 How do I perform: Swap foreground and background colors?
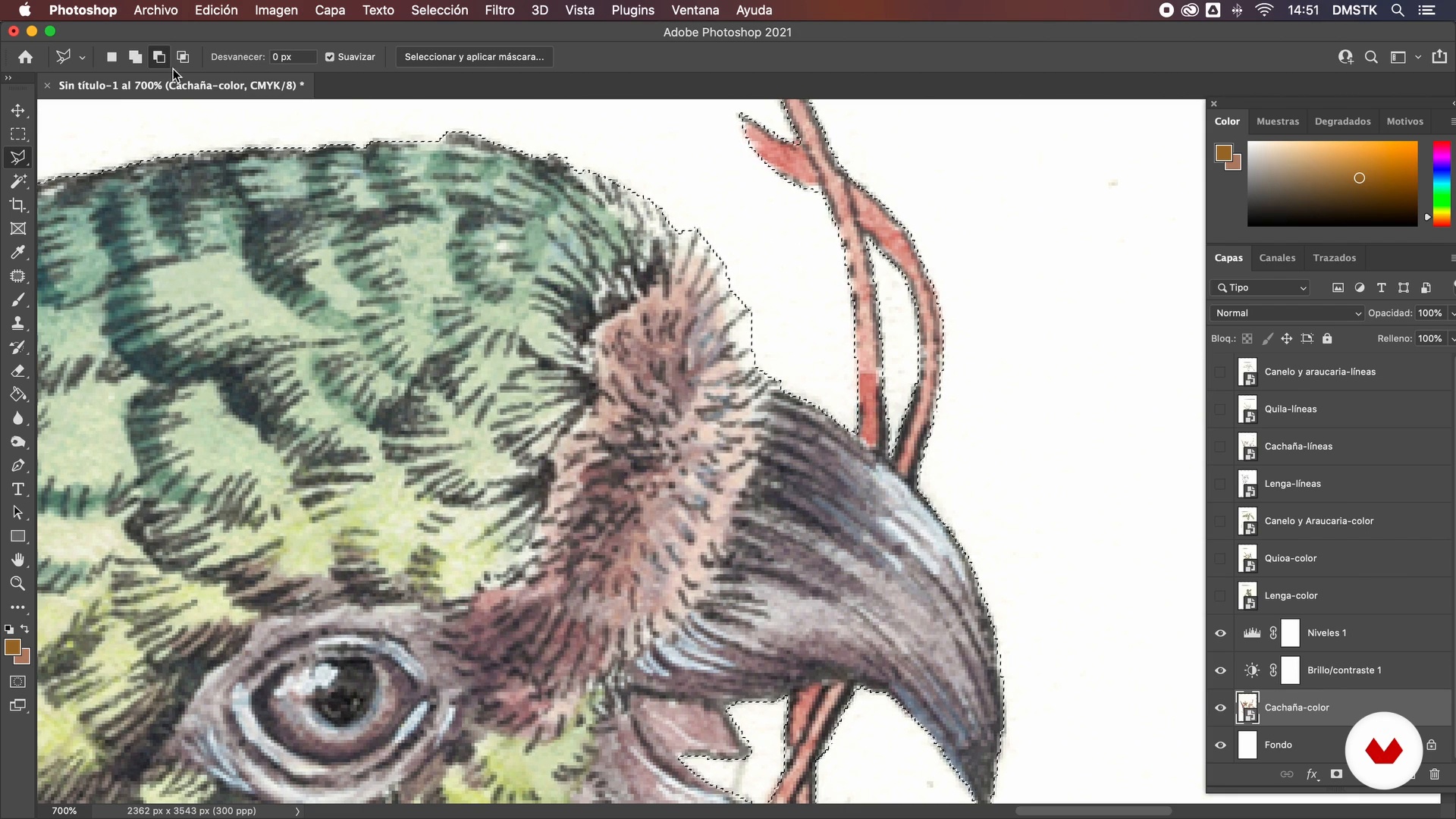(x=24, y=629)
